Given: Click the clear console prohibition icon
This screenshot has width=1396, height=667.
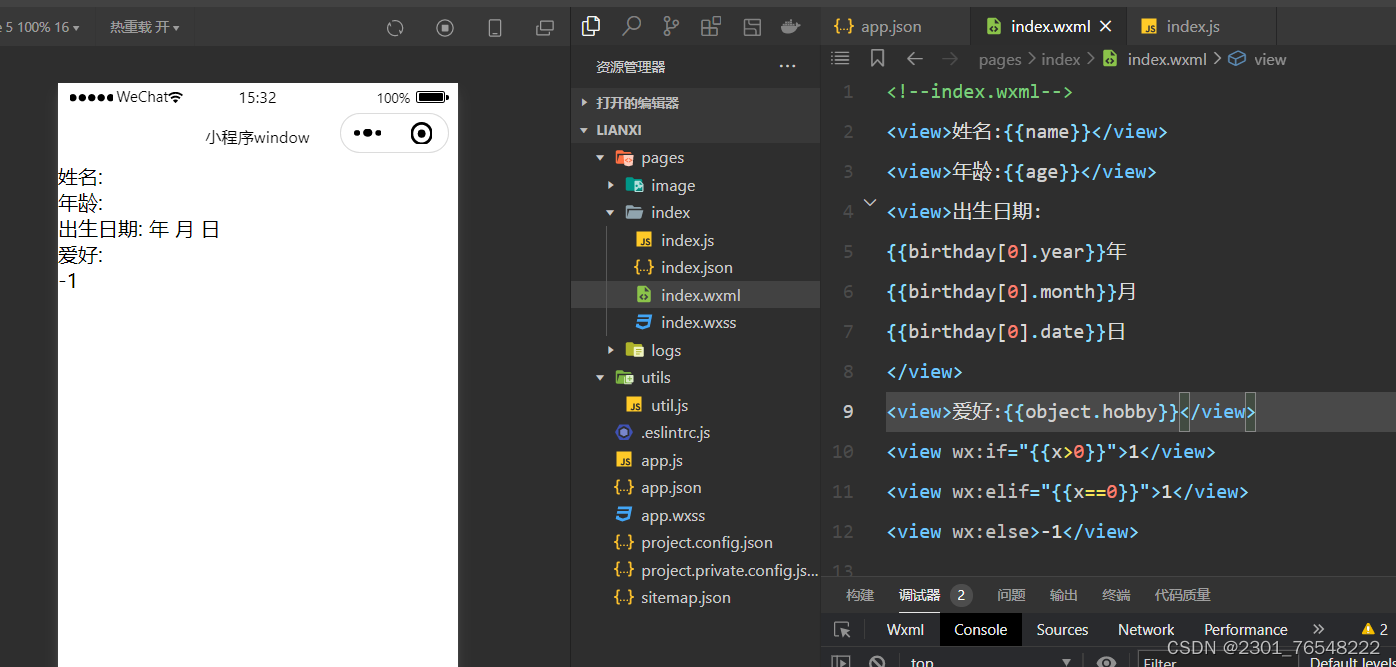Looking at the screenshot, I should pyautogui.click(x=877, y=662).
